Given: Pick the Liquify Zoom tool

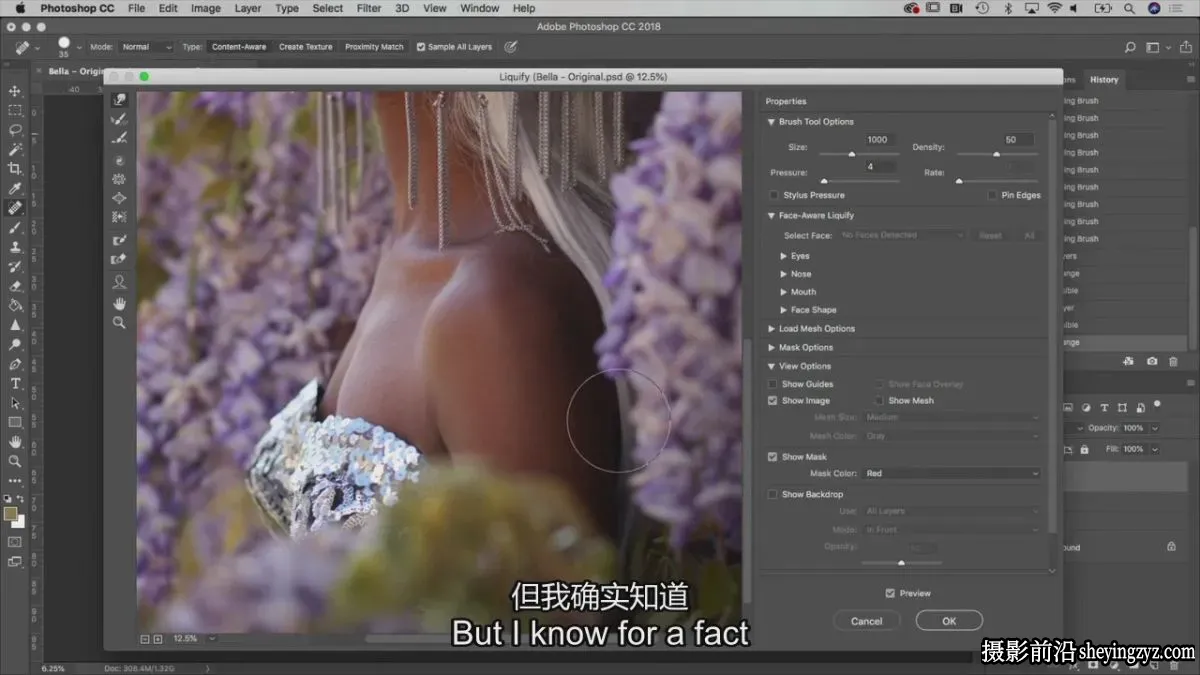Looking at the screenshot, I should point(119,323).
